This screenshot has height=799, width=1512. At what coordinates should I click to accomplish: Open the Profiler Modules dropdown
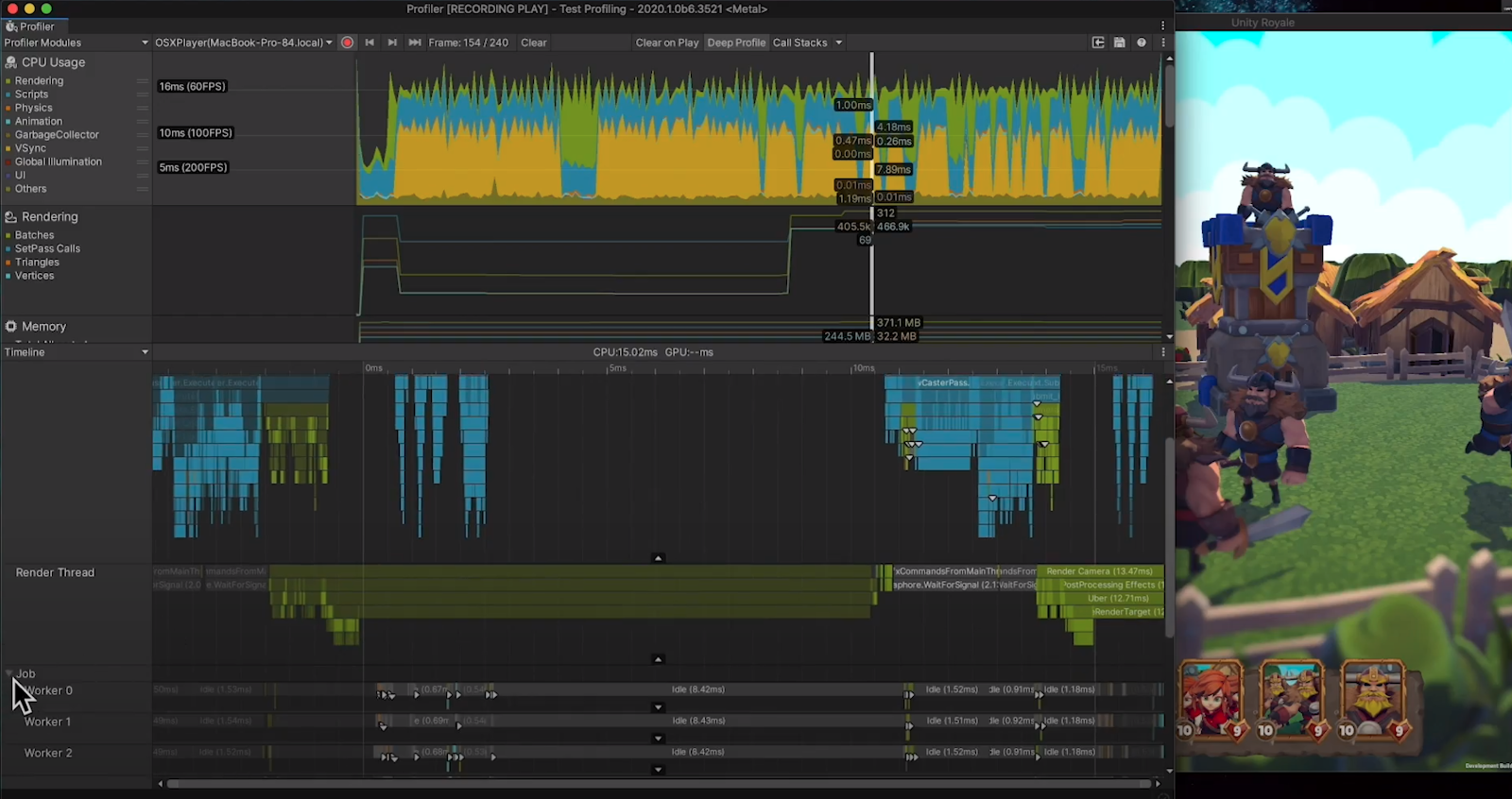click(76, 42)
